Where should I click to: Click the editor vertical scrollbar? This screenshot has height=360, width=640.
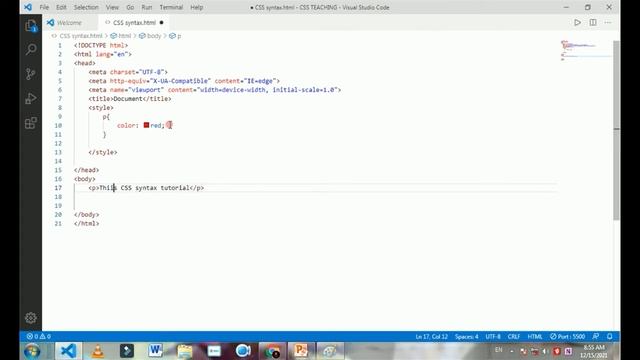click(616, 131)
